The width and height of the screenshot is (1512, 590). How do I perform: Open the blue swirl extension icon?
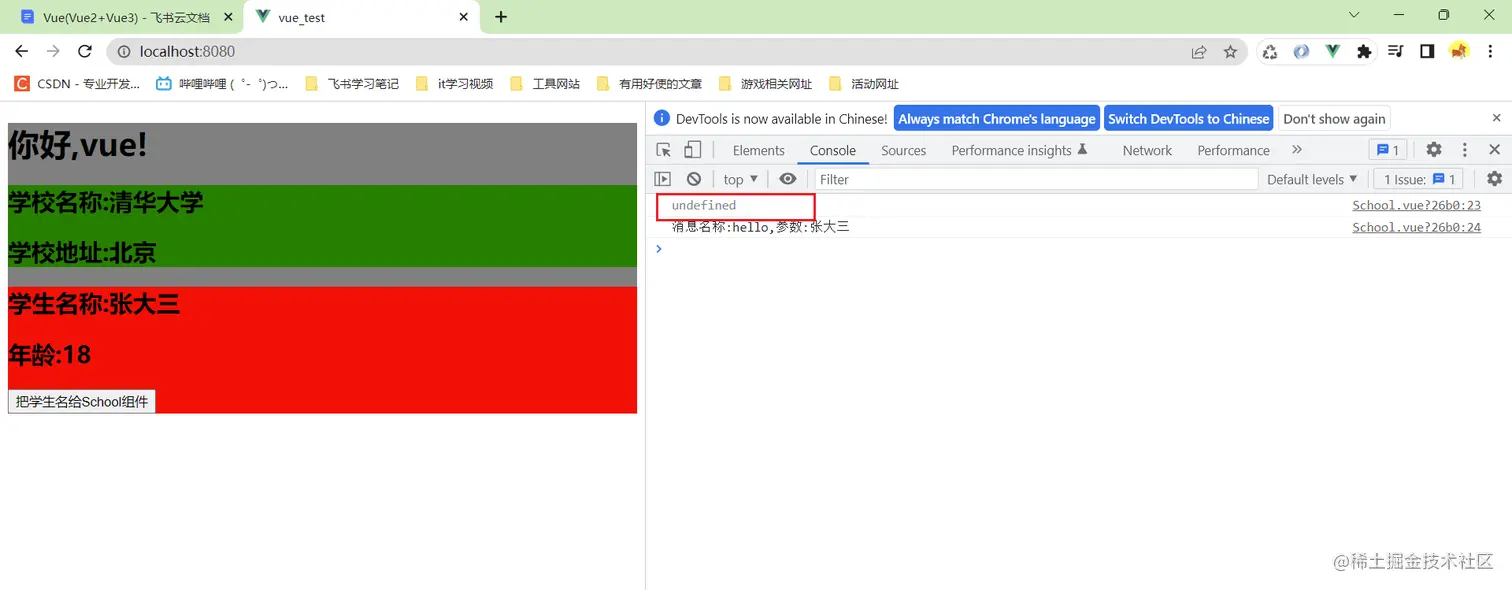(x=1301, y=52)
